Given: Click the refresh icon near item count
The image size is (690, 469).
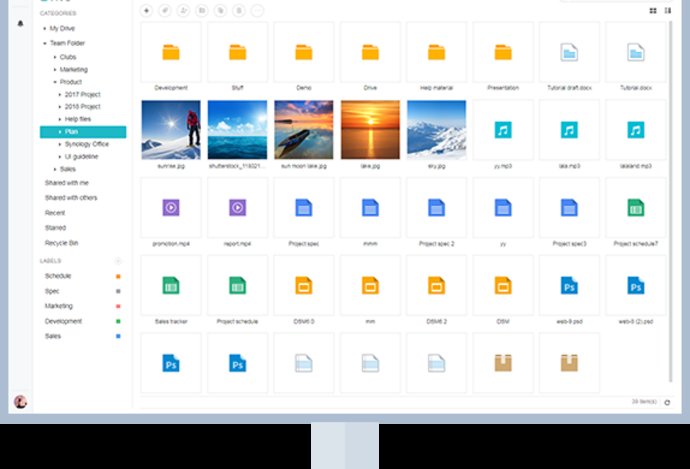Looking at the screenshot, I should [667, 402].
